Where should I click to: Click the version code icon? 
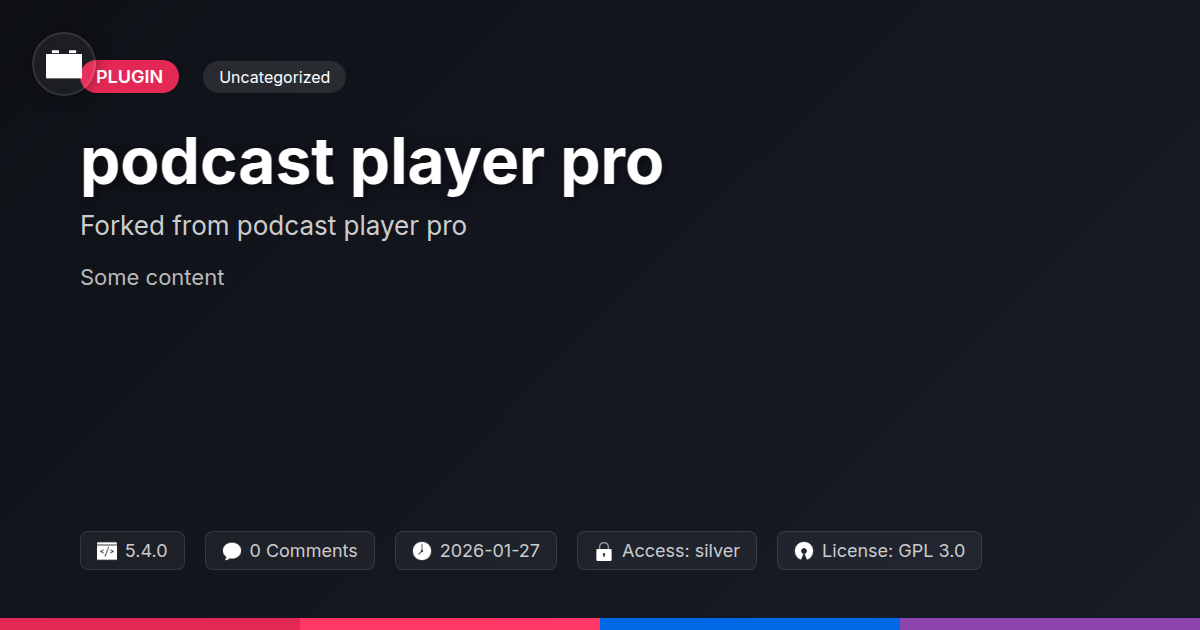[x=107, y=551]
